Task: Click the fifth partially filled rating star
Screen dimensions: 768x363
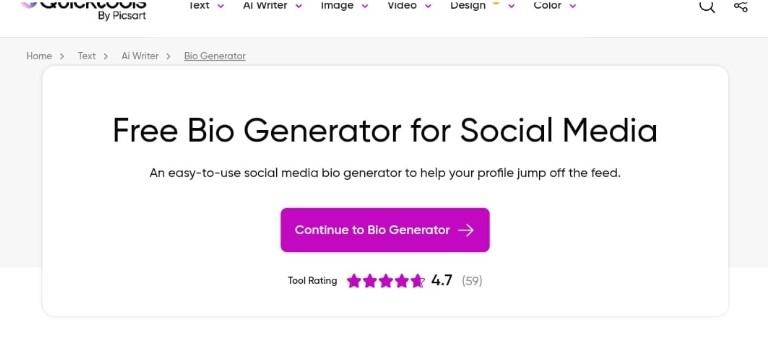Action: pos(417,281)
